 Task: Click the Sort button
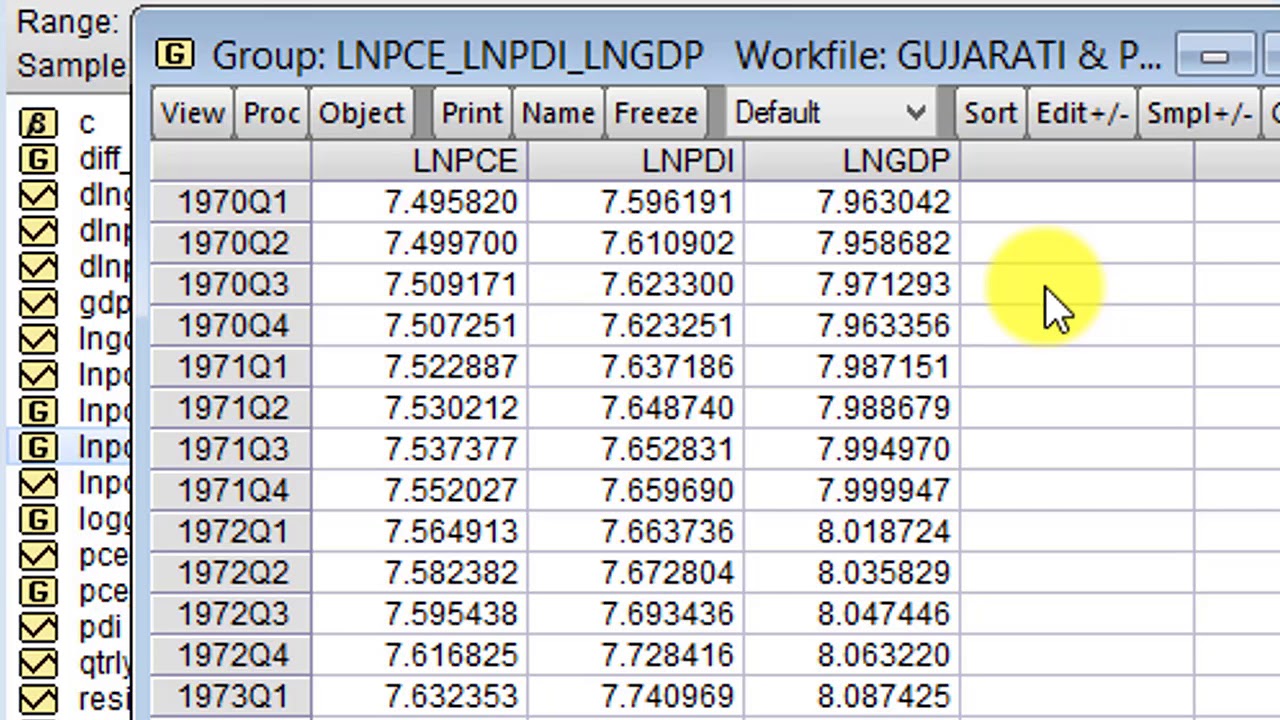990,113
